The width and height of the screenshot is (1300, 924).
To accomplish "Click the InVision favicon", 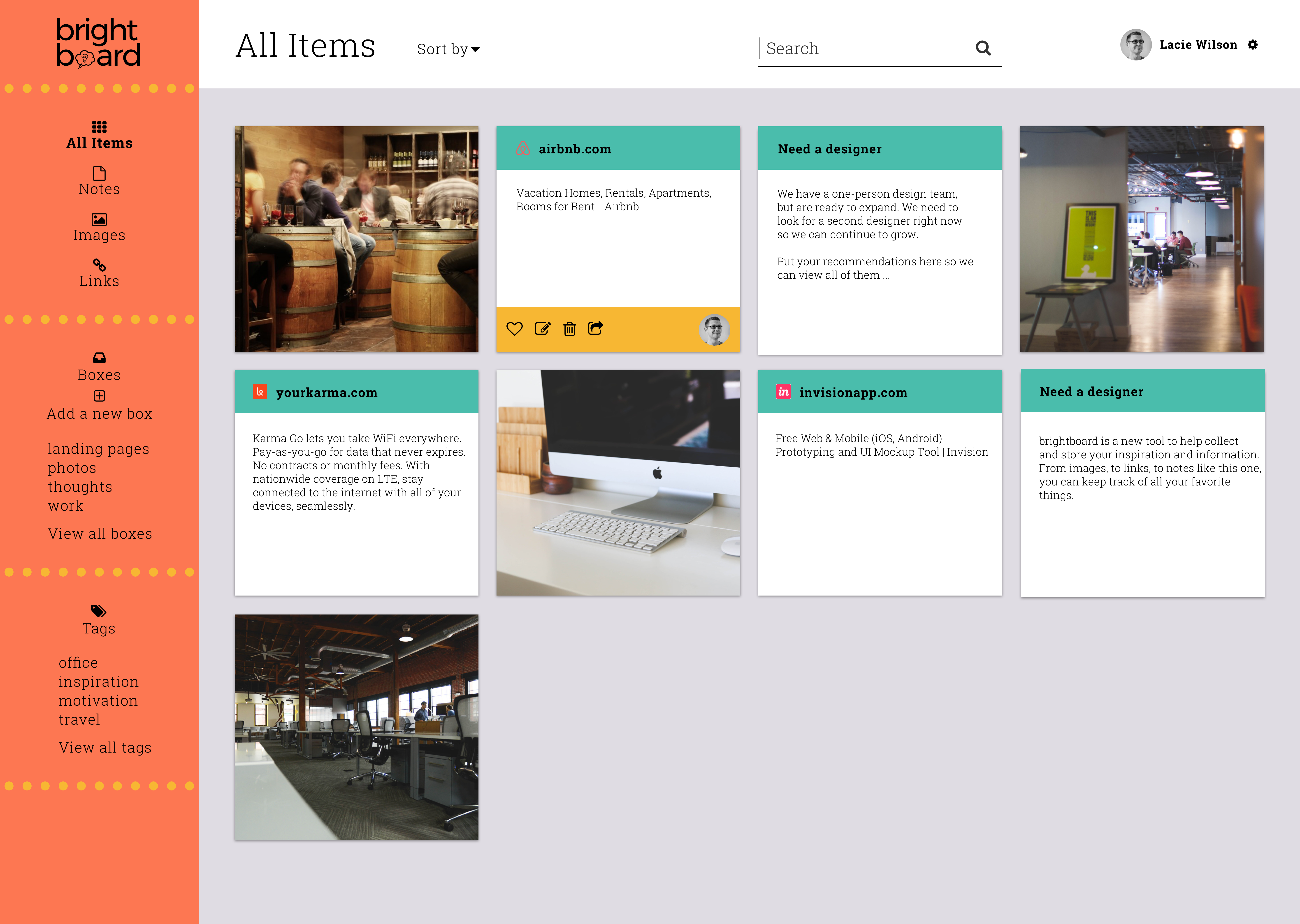I will 783,391.
